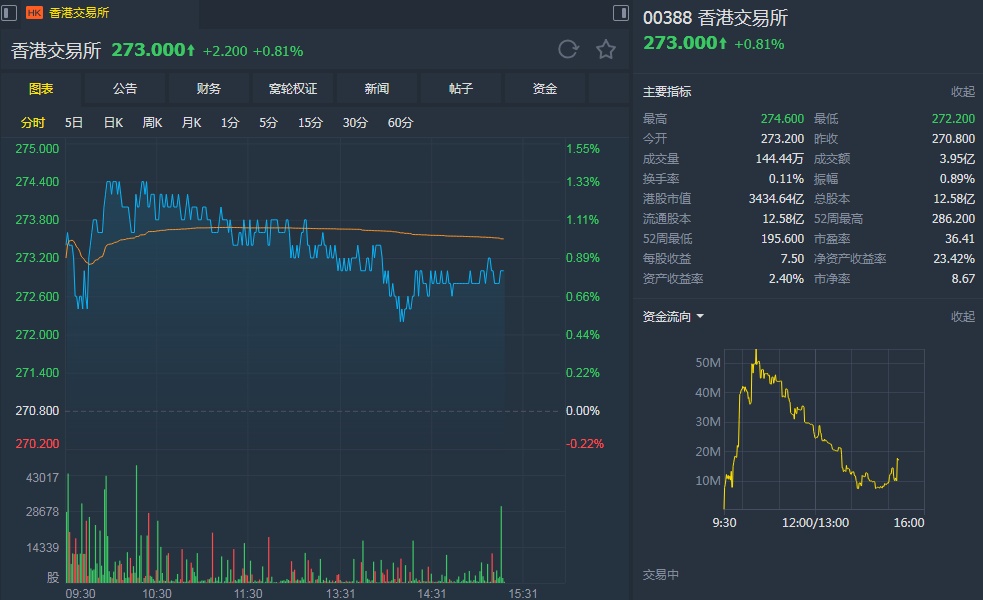The height and width of the screenshot is (600, 983).
Task: Click the 270.800 baseline price label
Action: (37, 411)
